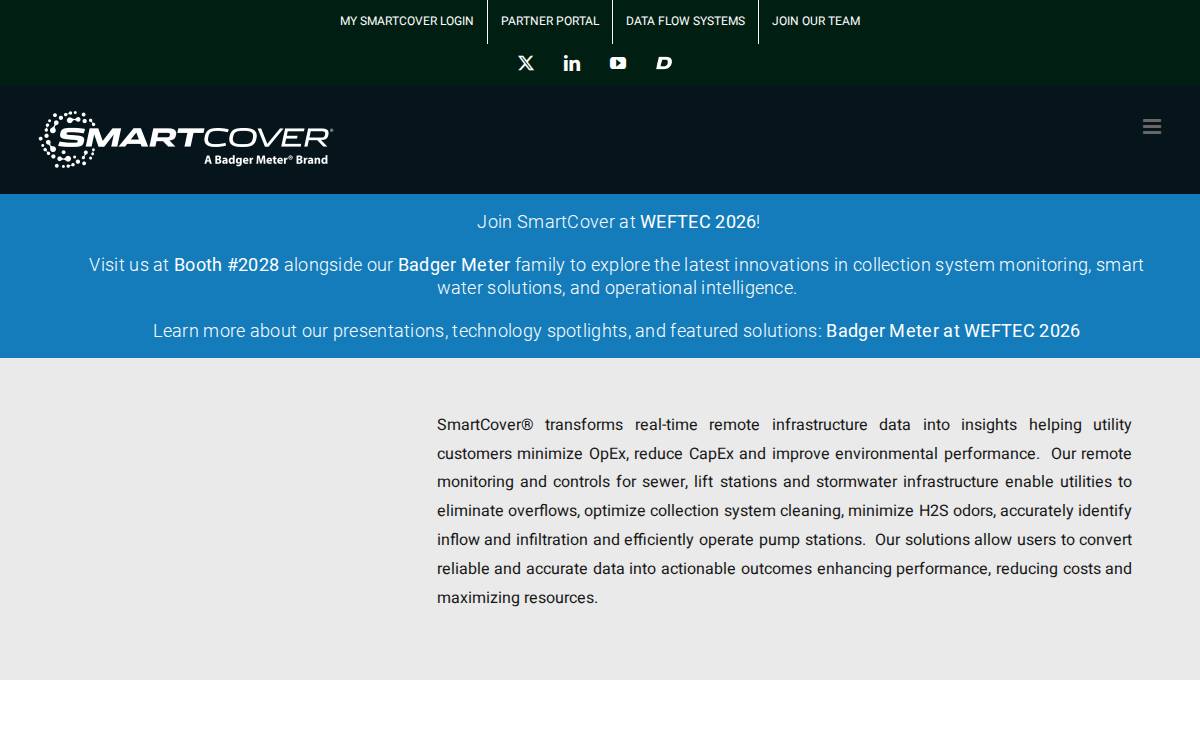Click the Booth #2028 link
This screenshot has width=1200, height=750.
pyautogui.click(x=227, y=265)
